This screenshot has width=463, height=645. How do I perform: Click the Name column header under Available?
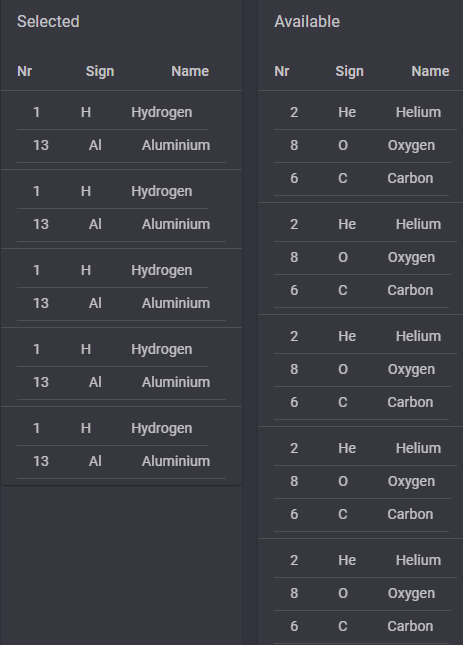click(x=430, y=71)
